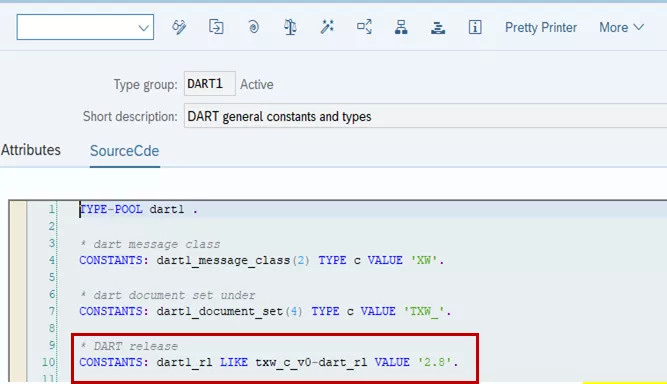The height and width of the screenshot is (384, 667).
Task: Select the SourceCde tab
Action: pyautogui.click(x=125, y=151)
